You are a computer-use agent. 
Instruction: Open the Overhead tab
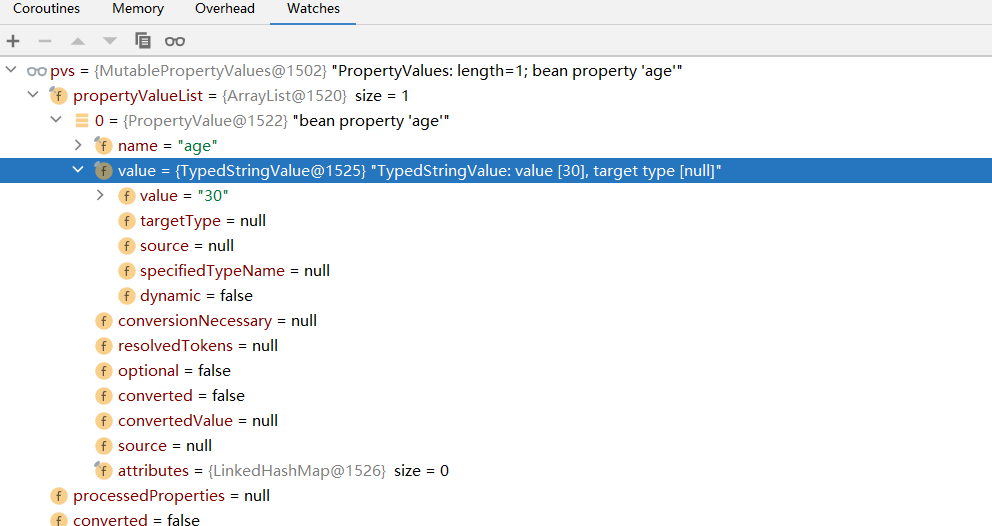click(x=225, y=9)
